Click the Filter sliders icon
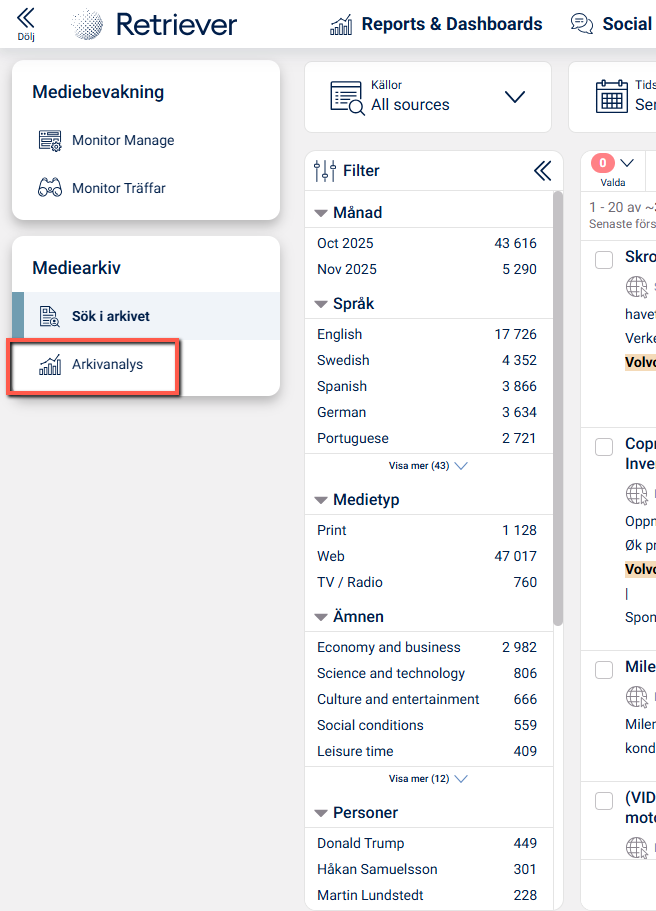656x911 pixels. click(325, 171)
